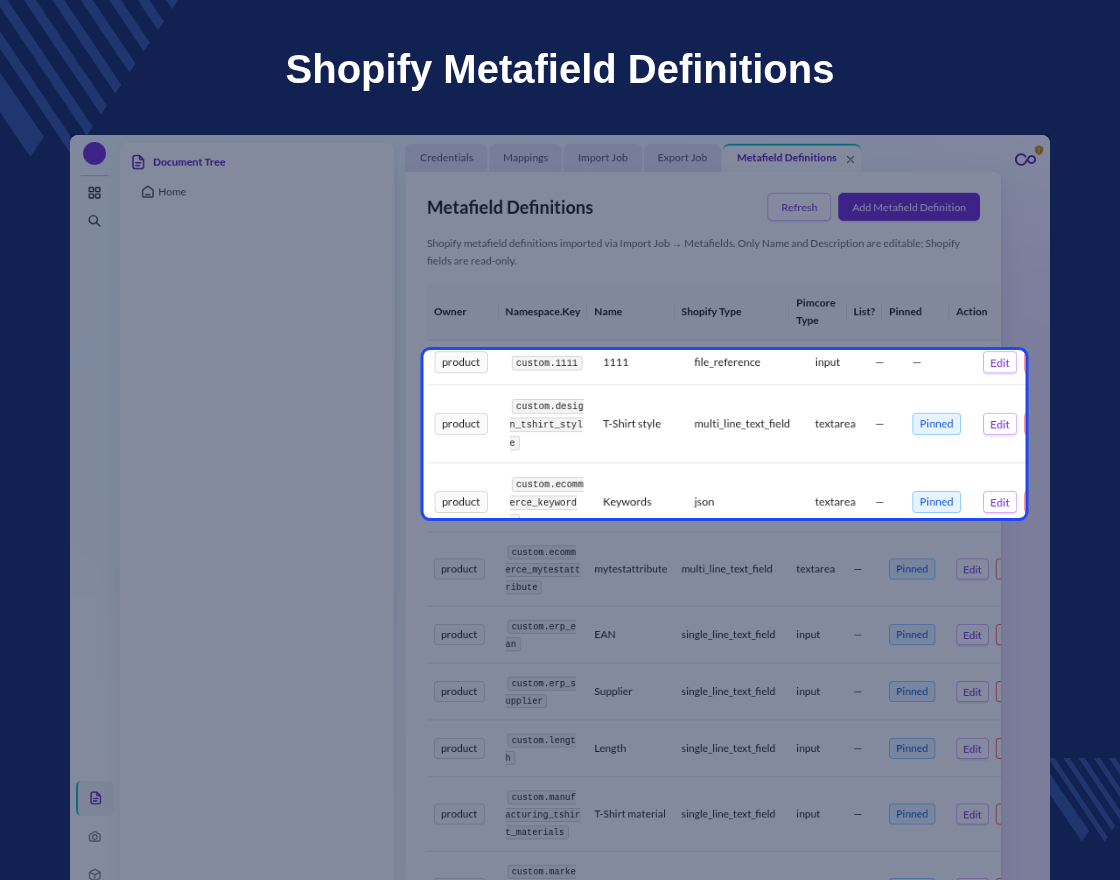Open the Import Job tab

(x=603, y=158)
